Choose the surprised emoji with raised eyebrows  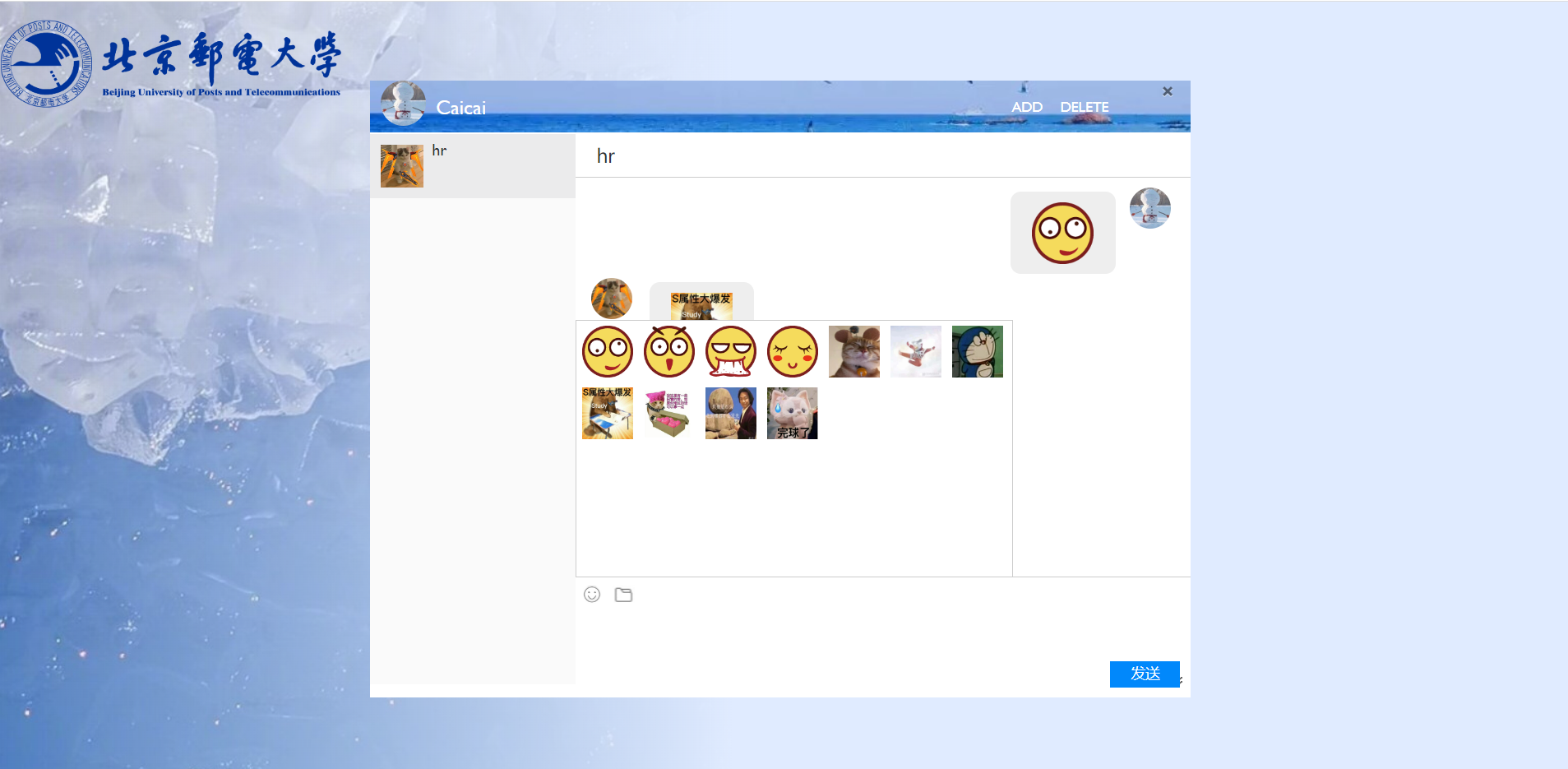point(669,352)
